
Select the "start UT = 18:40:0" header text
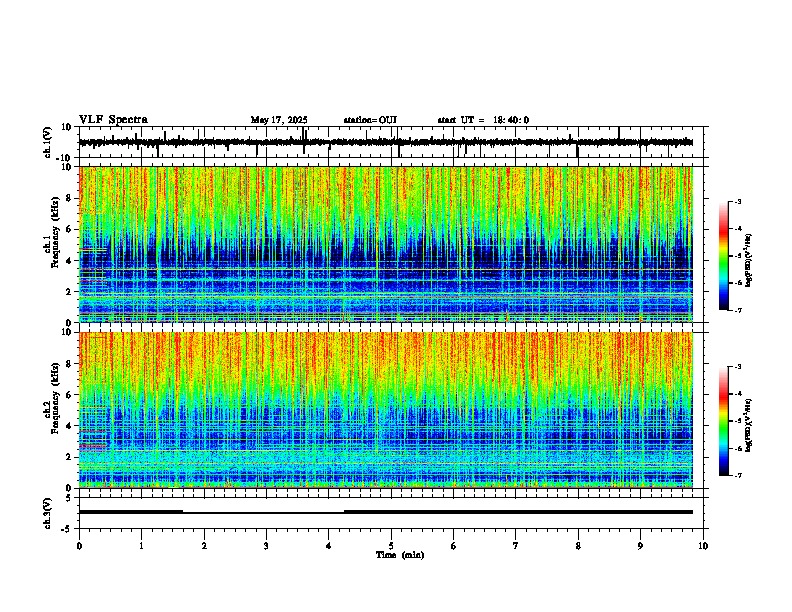pyautogui.click(x=483, y=120)
